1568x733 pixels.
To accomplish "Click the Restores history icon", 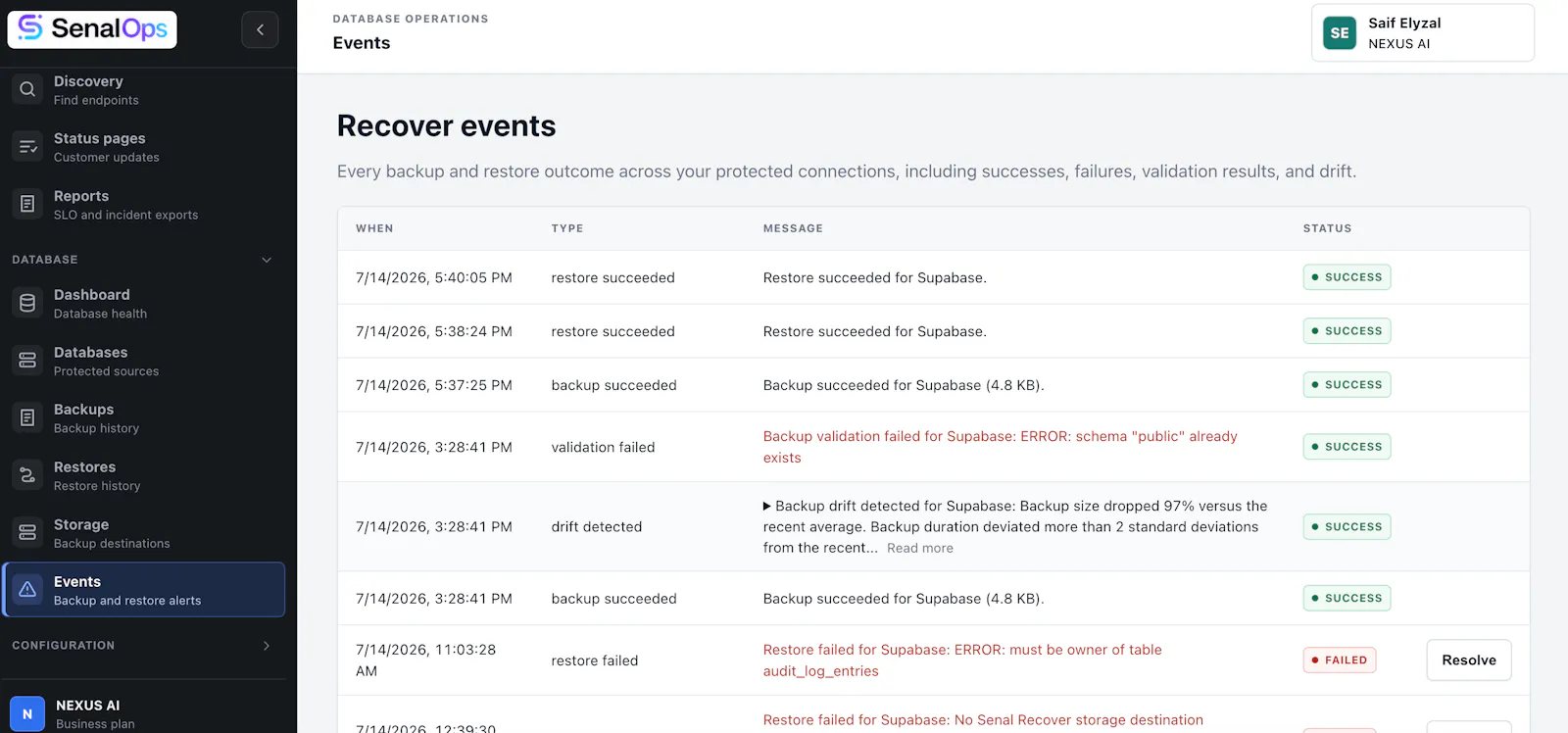I will pos(27,475).
